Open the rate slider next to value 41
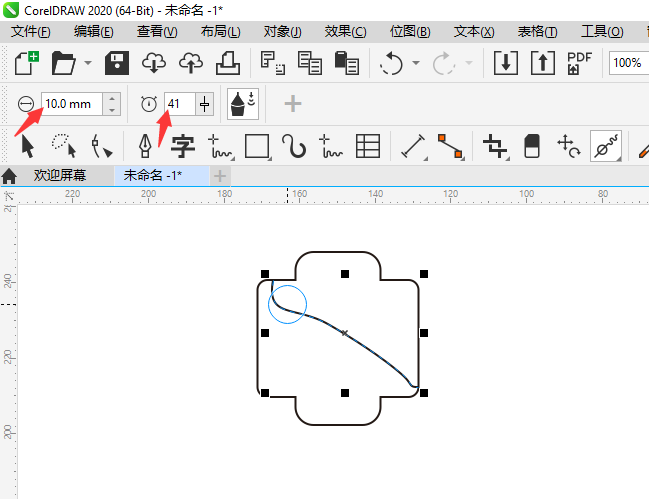This screenshot has height=499, width=649. click(x=205, y=104)
